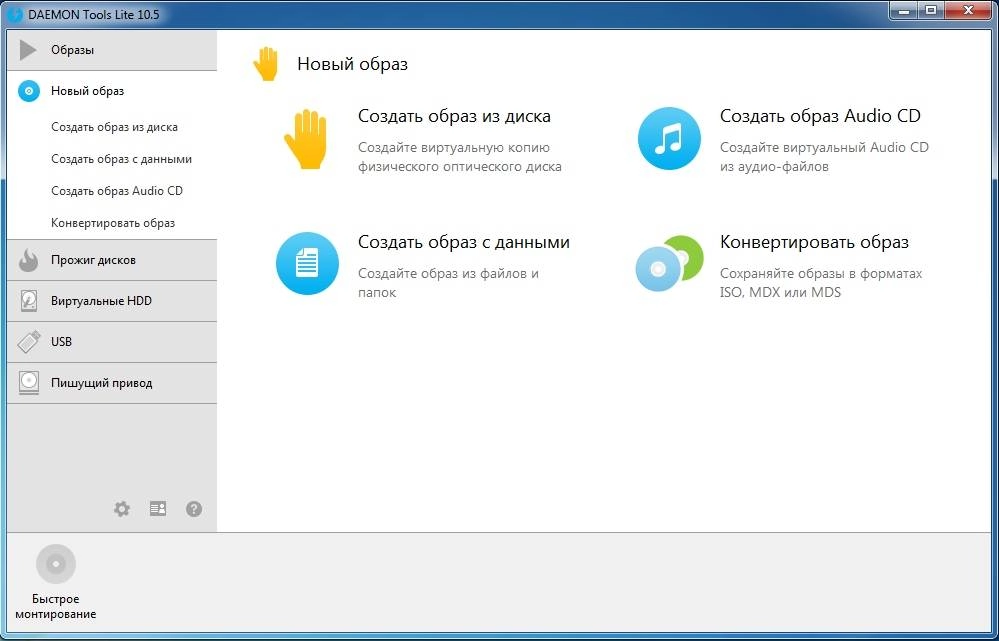Click the Новый образ page title text
999x641 pixels.
[x=352, y=64]
